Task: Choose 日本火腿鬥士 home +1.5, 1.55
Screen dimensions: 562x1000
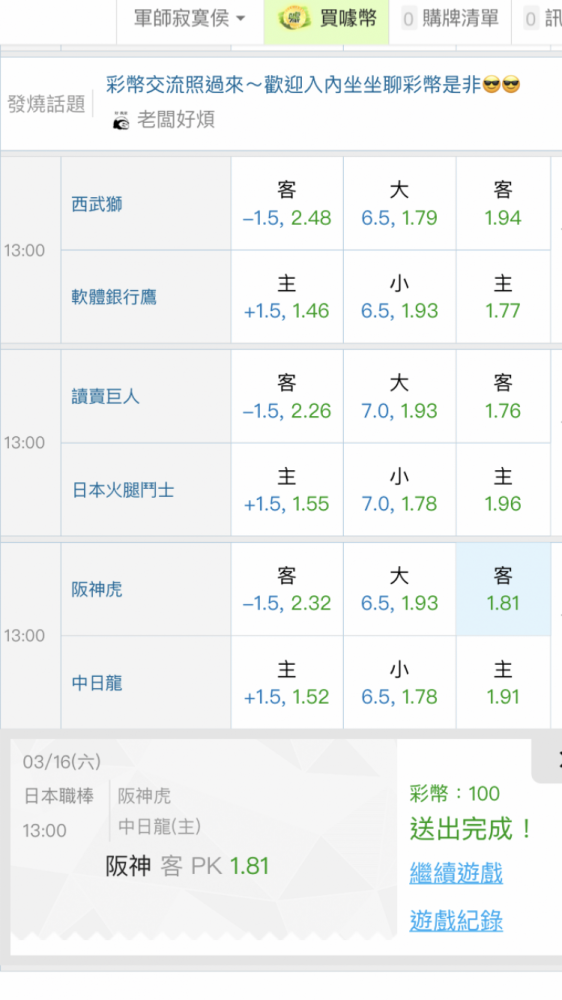Action: (x=287, y=489)
